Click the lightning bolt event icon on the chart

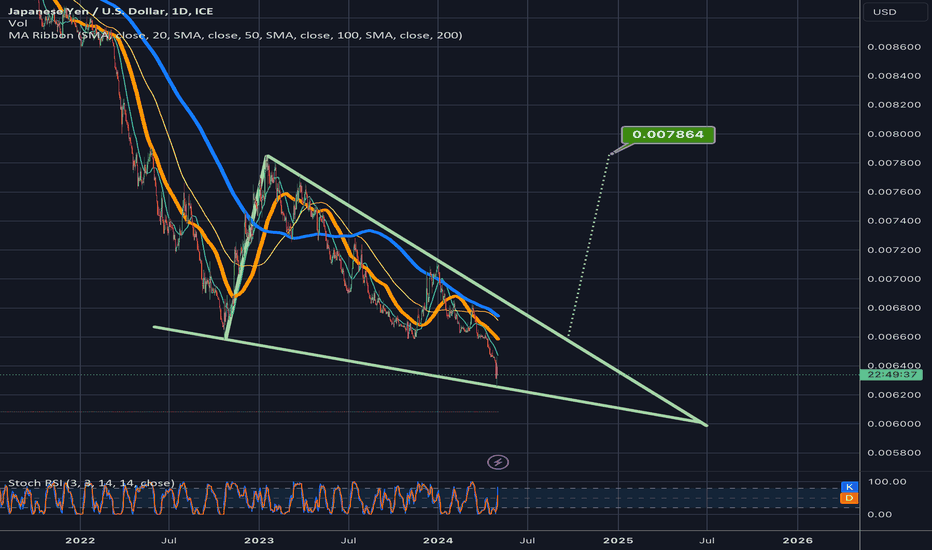(x=498, y=462)
